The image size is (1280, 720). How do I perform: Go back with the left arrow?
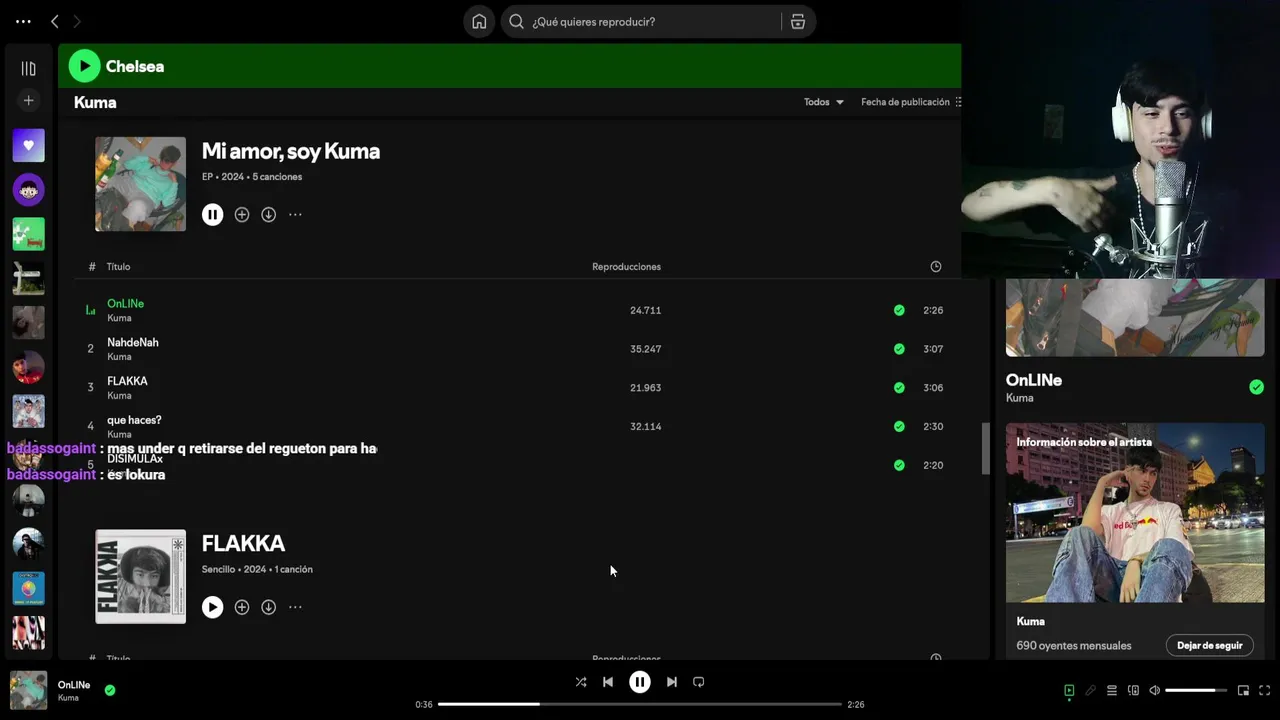pyautogui.click(x=55, y=21)
